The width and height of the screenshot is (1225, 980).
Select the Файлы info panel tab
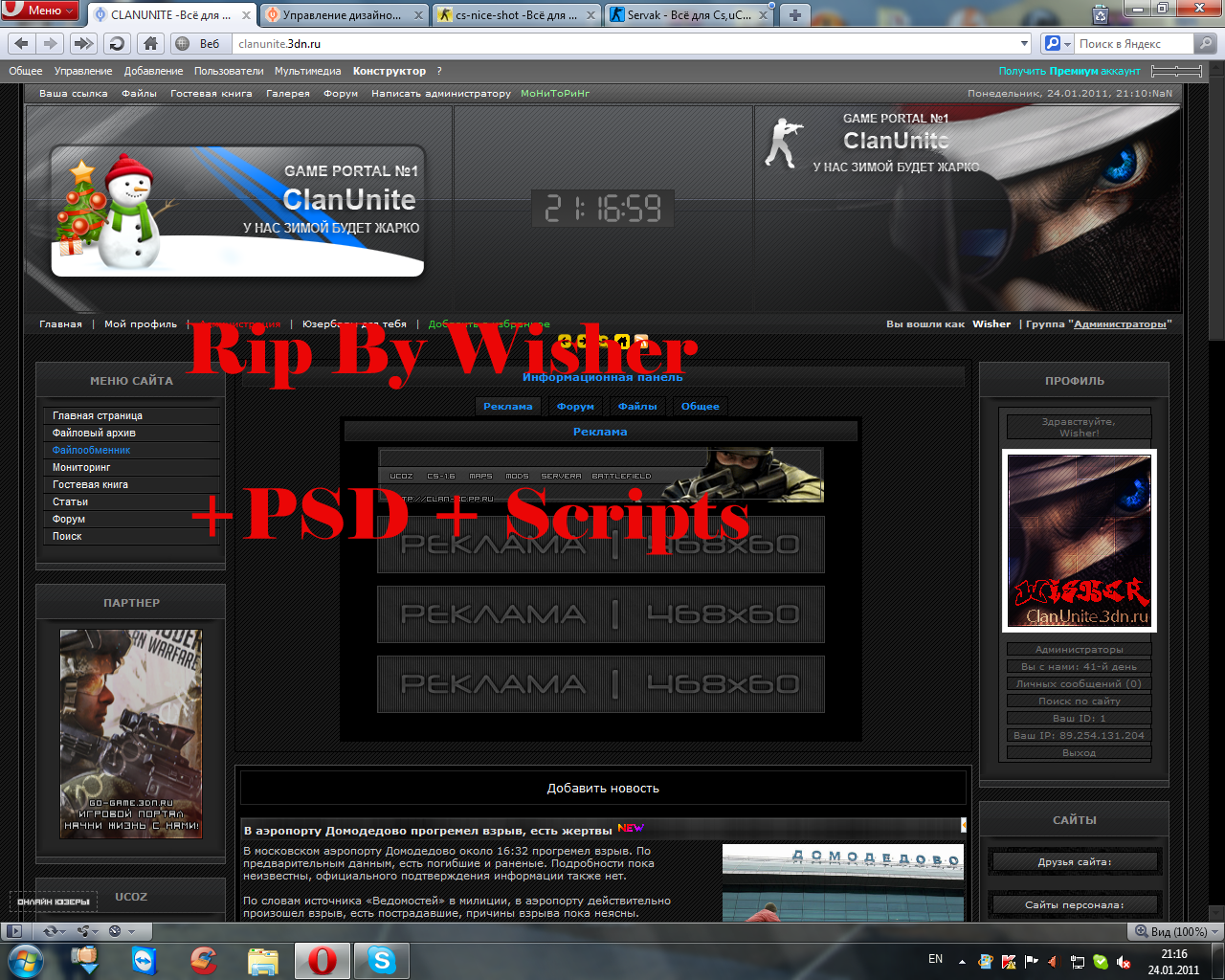(x=637, y=407)
